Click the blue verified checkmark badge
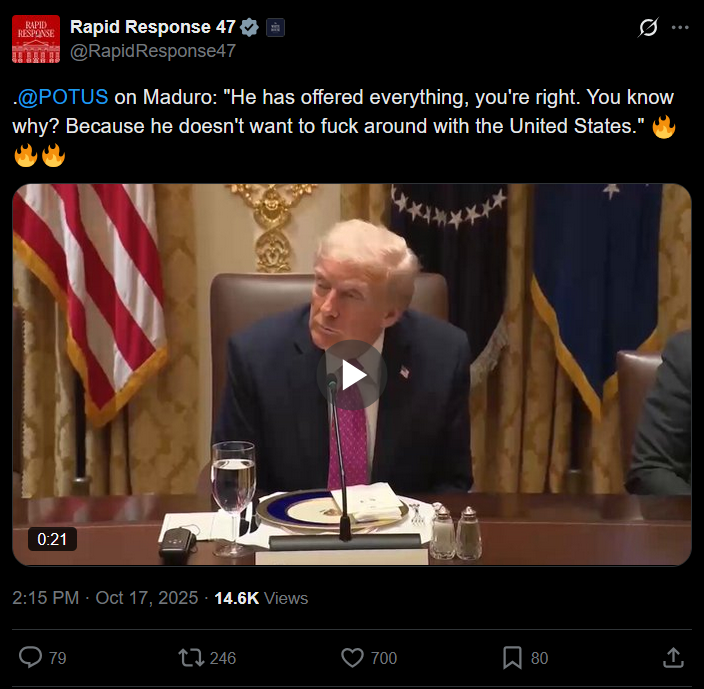 coord(249,27)
